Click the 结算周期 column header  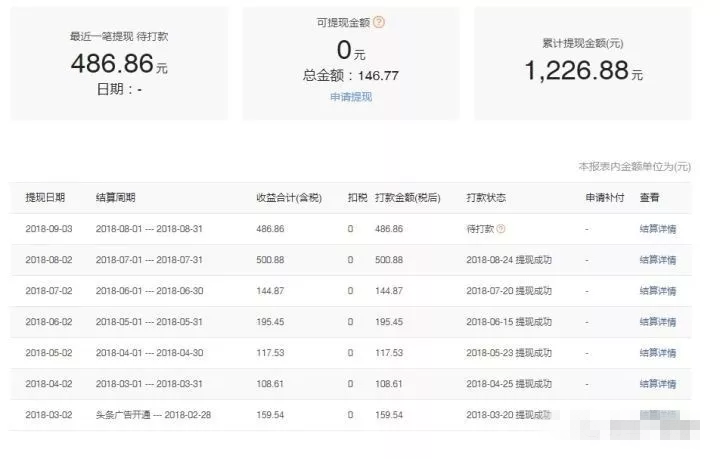[116, 197]
